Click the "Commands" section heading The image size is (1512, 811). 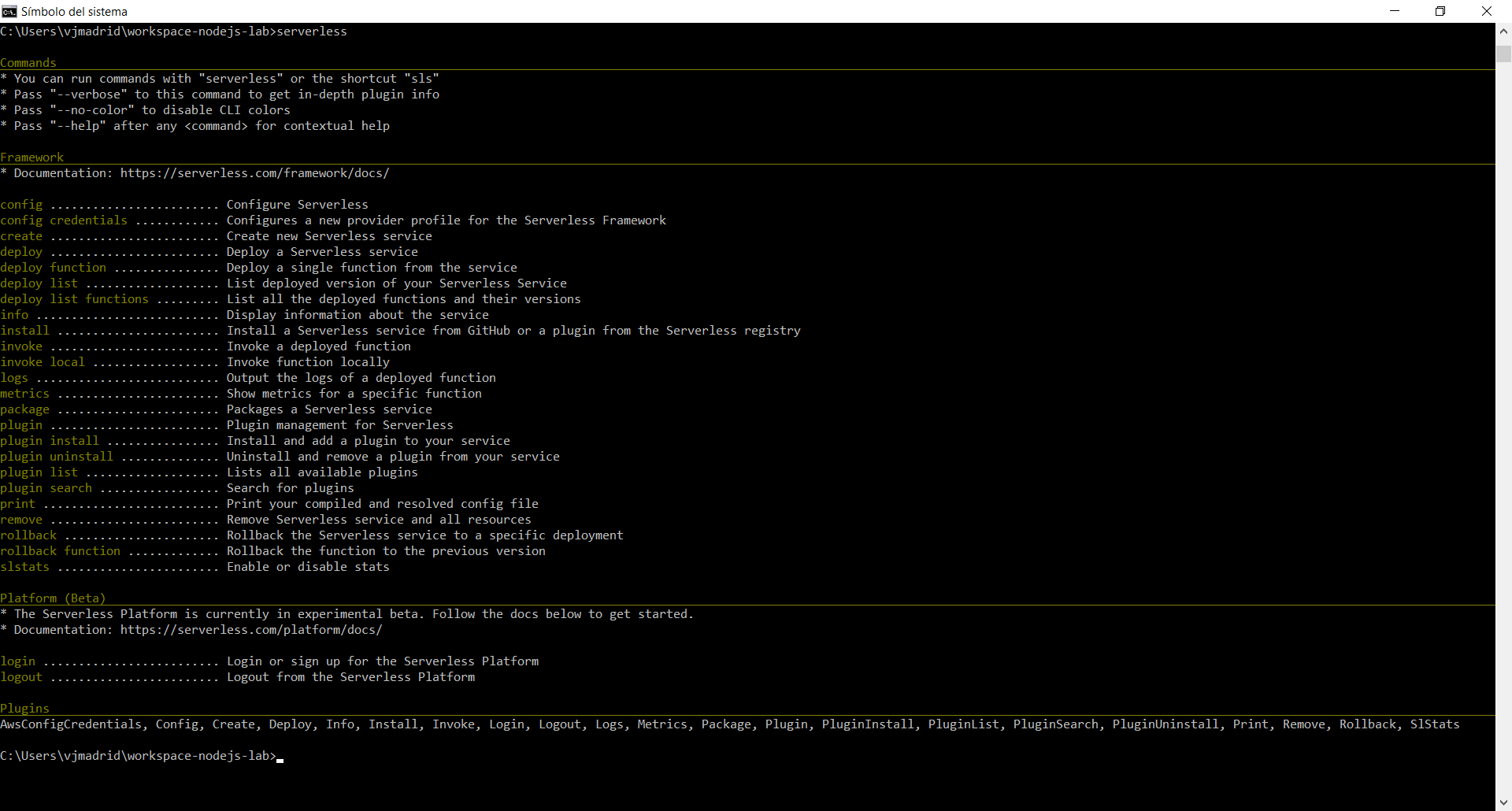coord(28,63)
